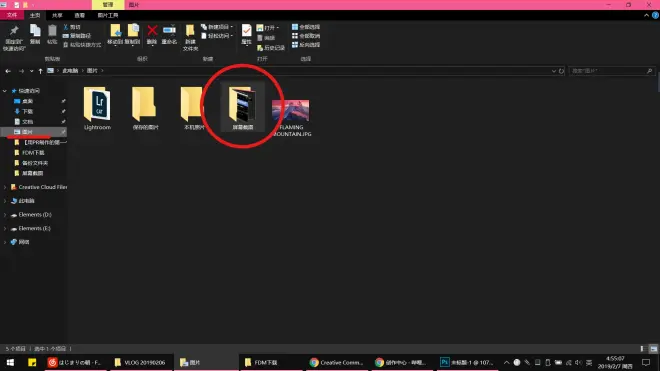Switch to the 共享 (Share) ribbon tab
Viewport: 660px width, 371px height.
(57, 15)
